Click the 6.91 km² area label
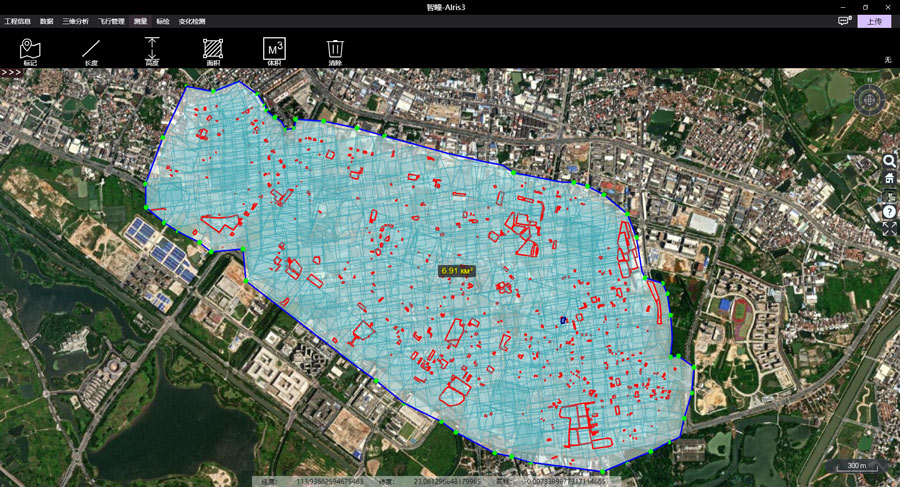This screenshot has width=900, height=487. click(458, 270)
